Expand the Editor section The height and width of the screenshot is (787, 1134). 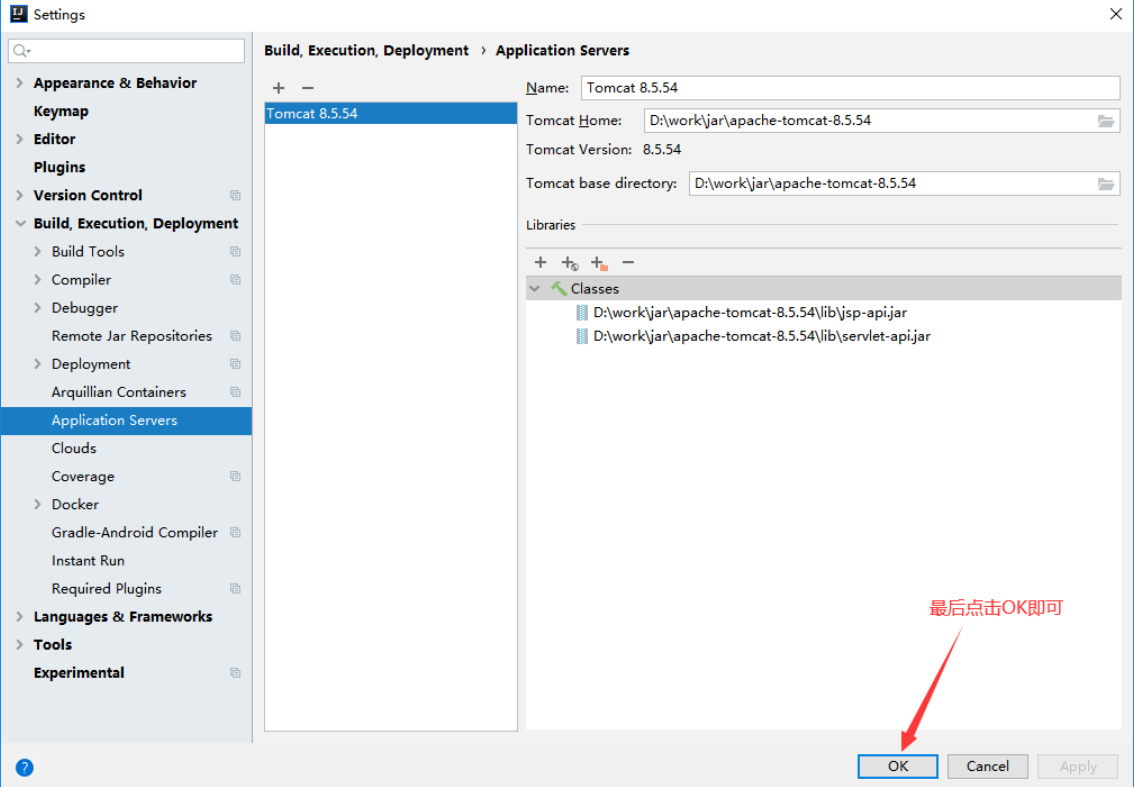coord(20,139)
